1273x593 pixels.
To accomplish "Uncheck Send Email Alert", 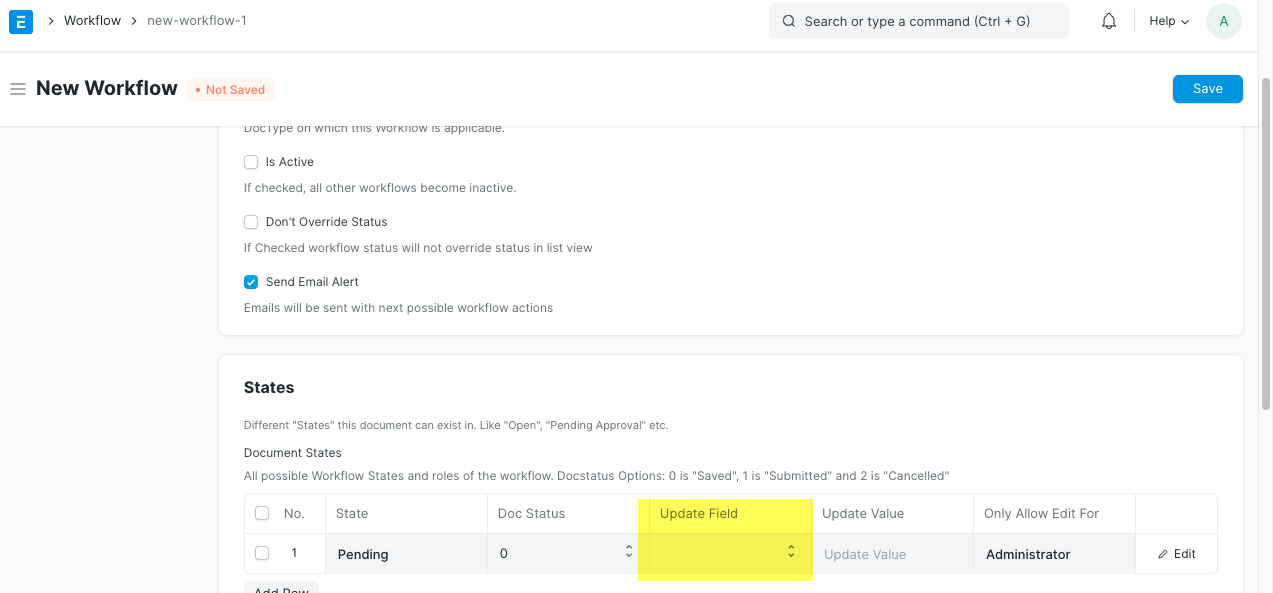I will click(x=251, y=281).
